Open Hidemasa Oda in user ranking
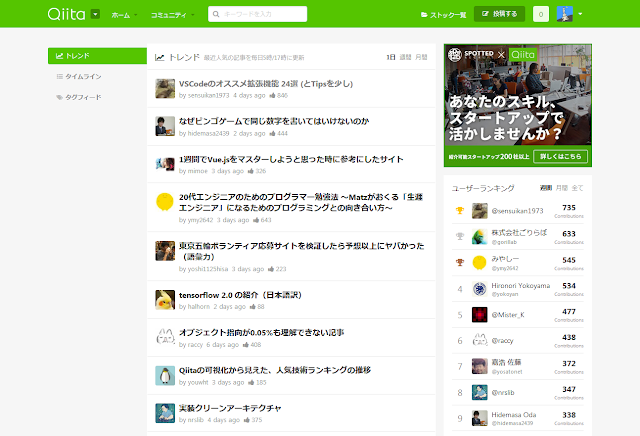This screenshot has width=640, height=436. click(513, 414)
